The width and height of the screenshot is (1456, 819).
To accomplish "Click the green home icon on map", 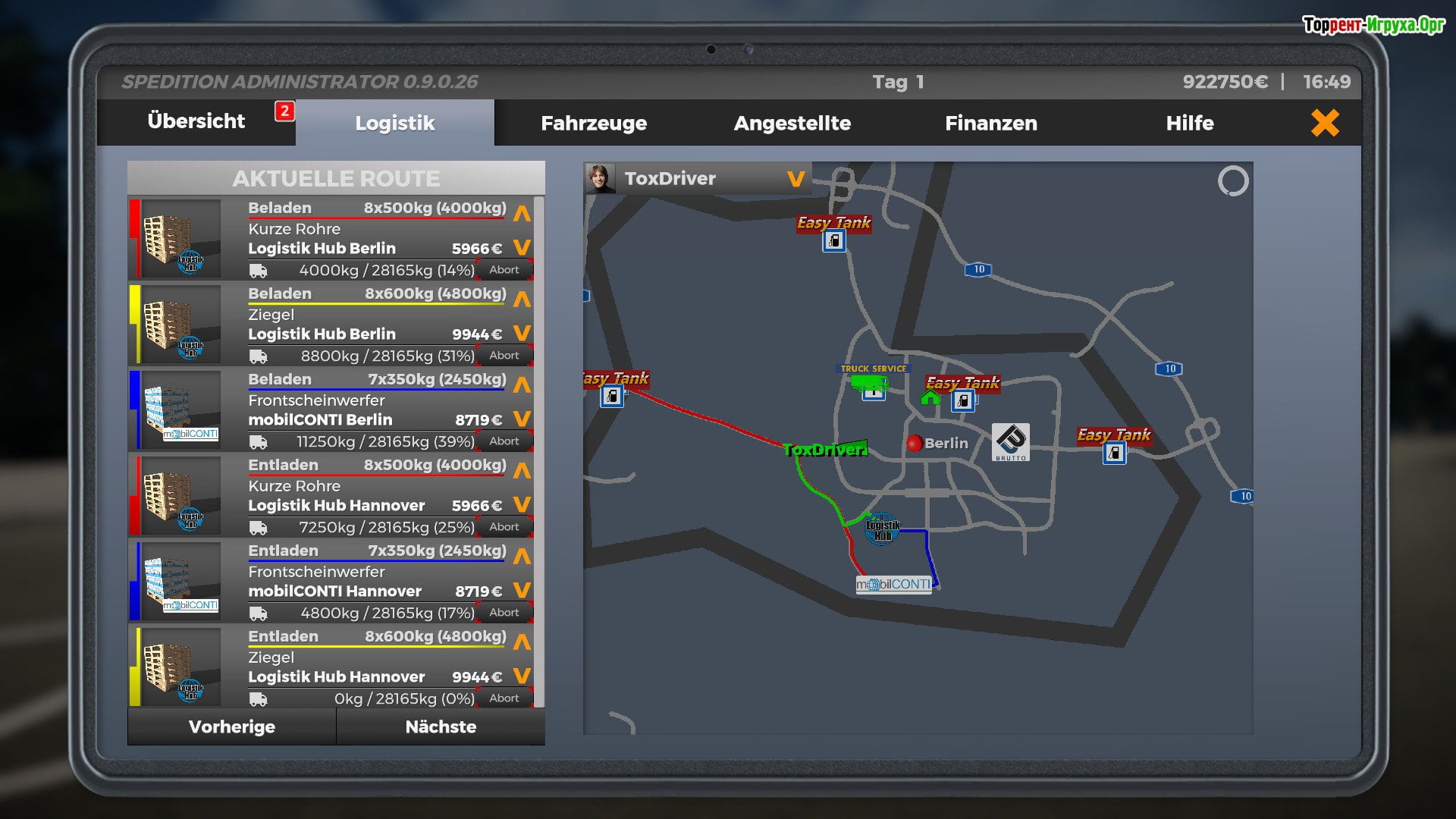I will (930, 398).
